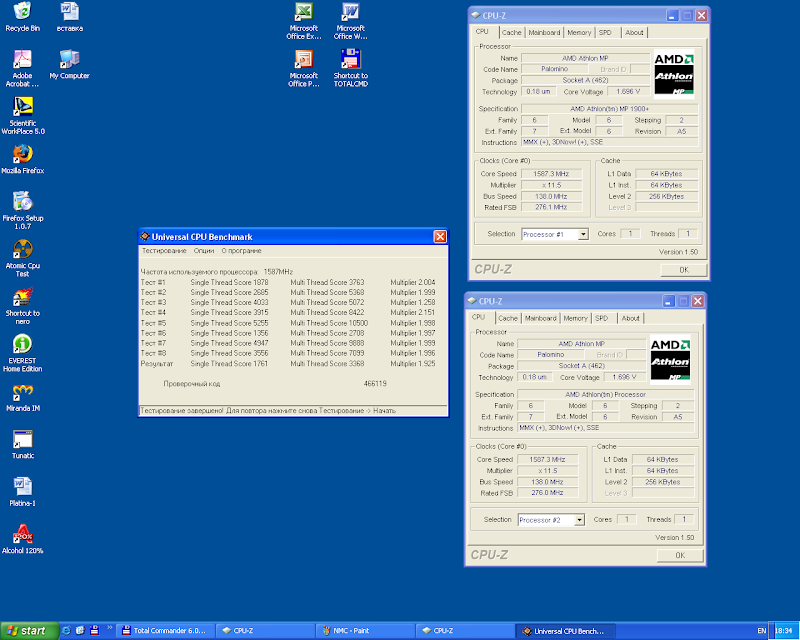
Task: Click the title bar icon of the Processor #1 CPU-Z window
Action: point(476,15)
